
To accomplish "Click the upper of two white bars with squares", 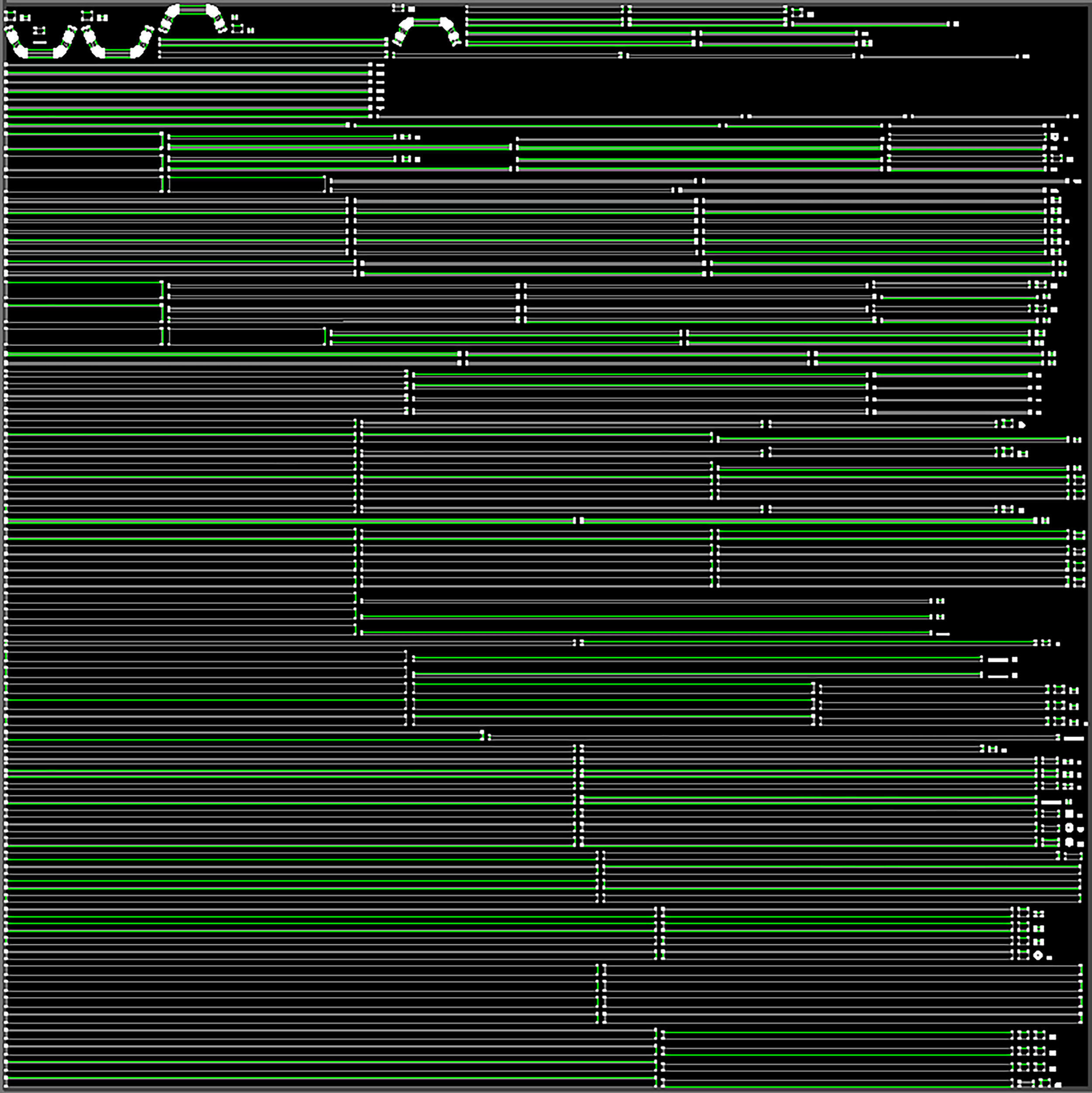I will coord(998,660).
